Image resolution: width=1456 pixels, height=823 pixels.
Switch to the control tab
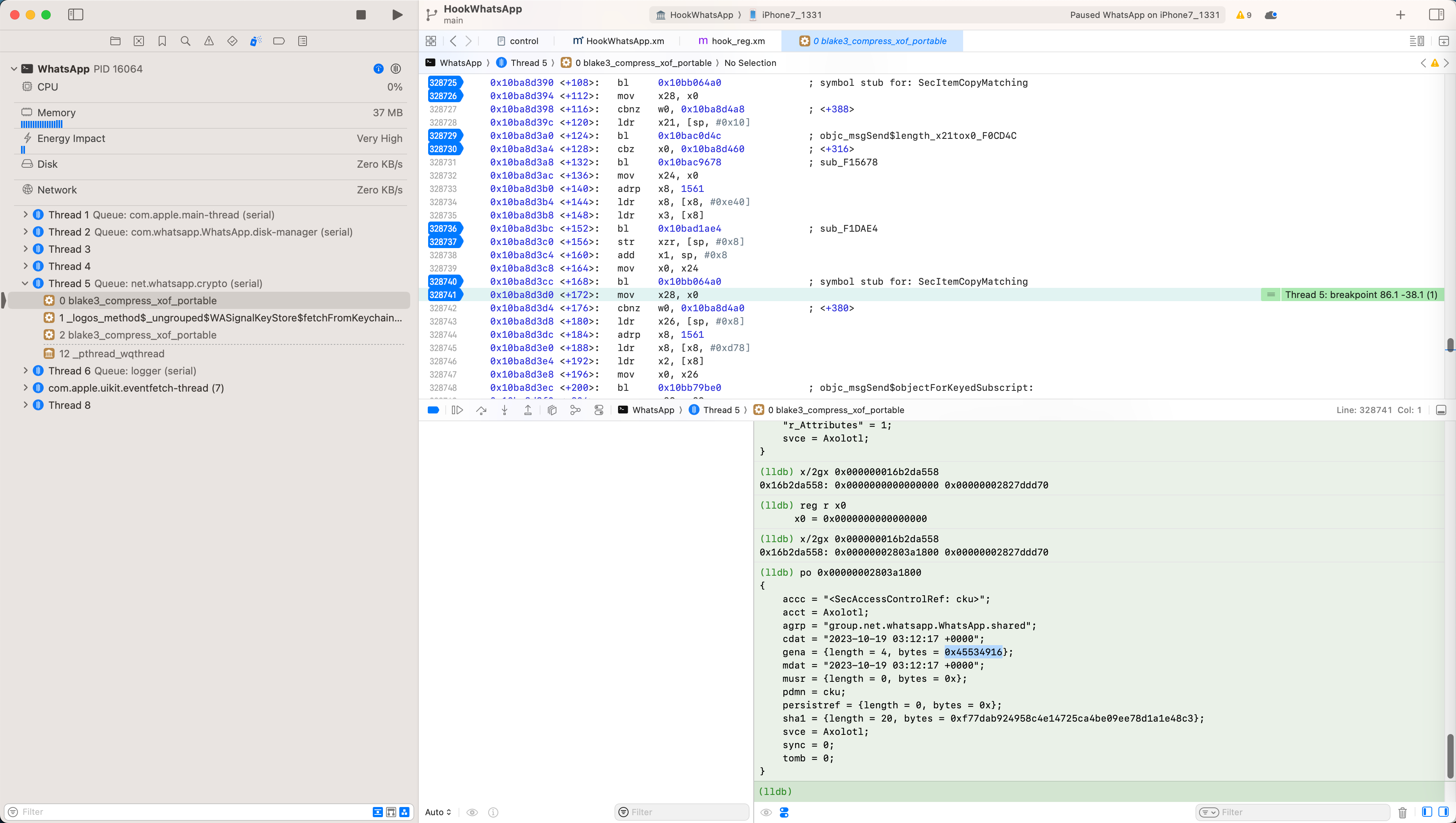[518, 41]
